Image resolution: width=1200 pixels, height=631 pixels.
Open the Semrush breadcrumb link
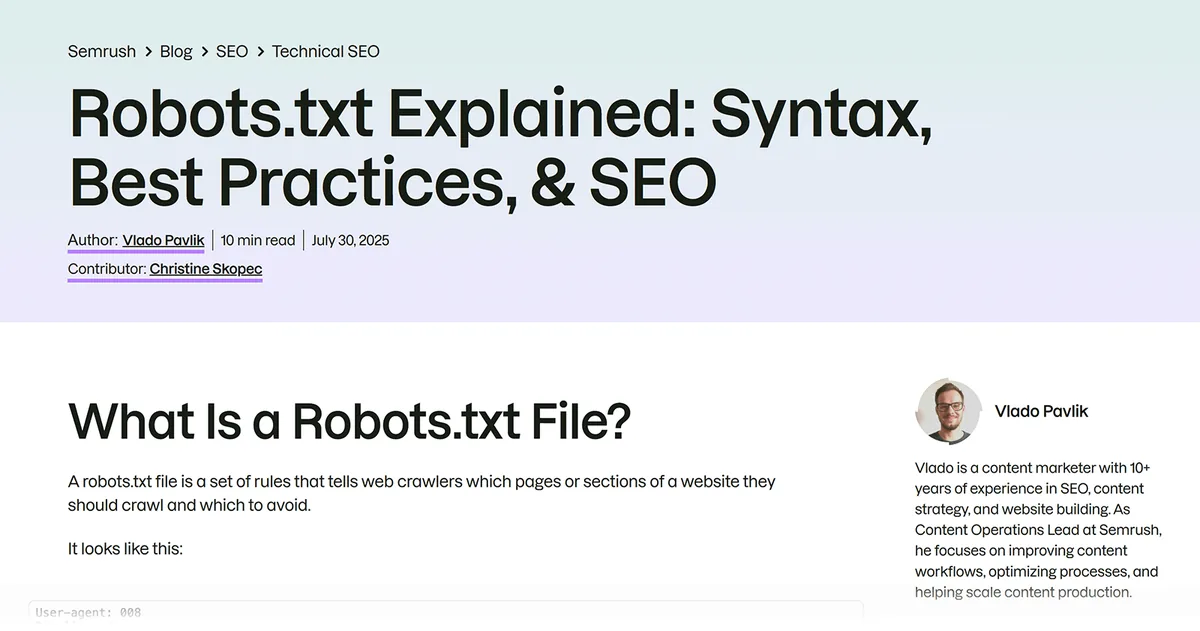pyautogui.click(x=102, y=51)
